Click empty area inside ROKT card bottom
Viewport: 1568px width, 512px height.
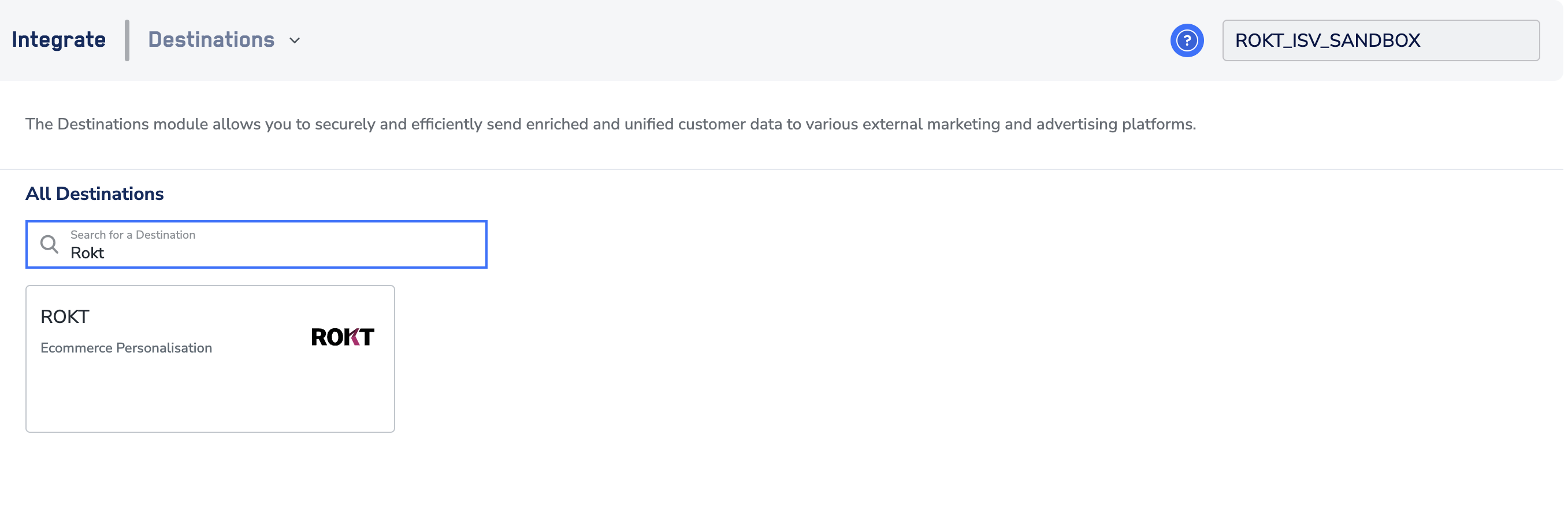click(x=210, y=399)
